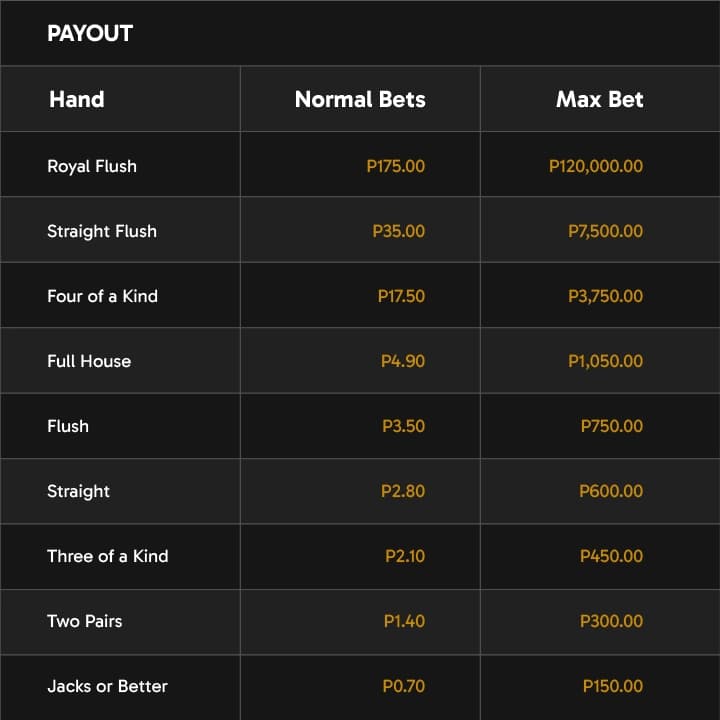Click the Three of a Kind label
Image resolution: width=720 pixels, height=720 pixels.
[108, 557]
